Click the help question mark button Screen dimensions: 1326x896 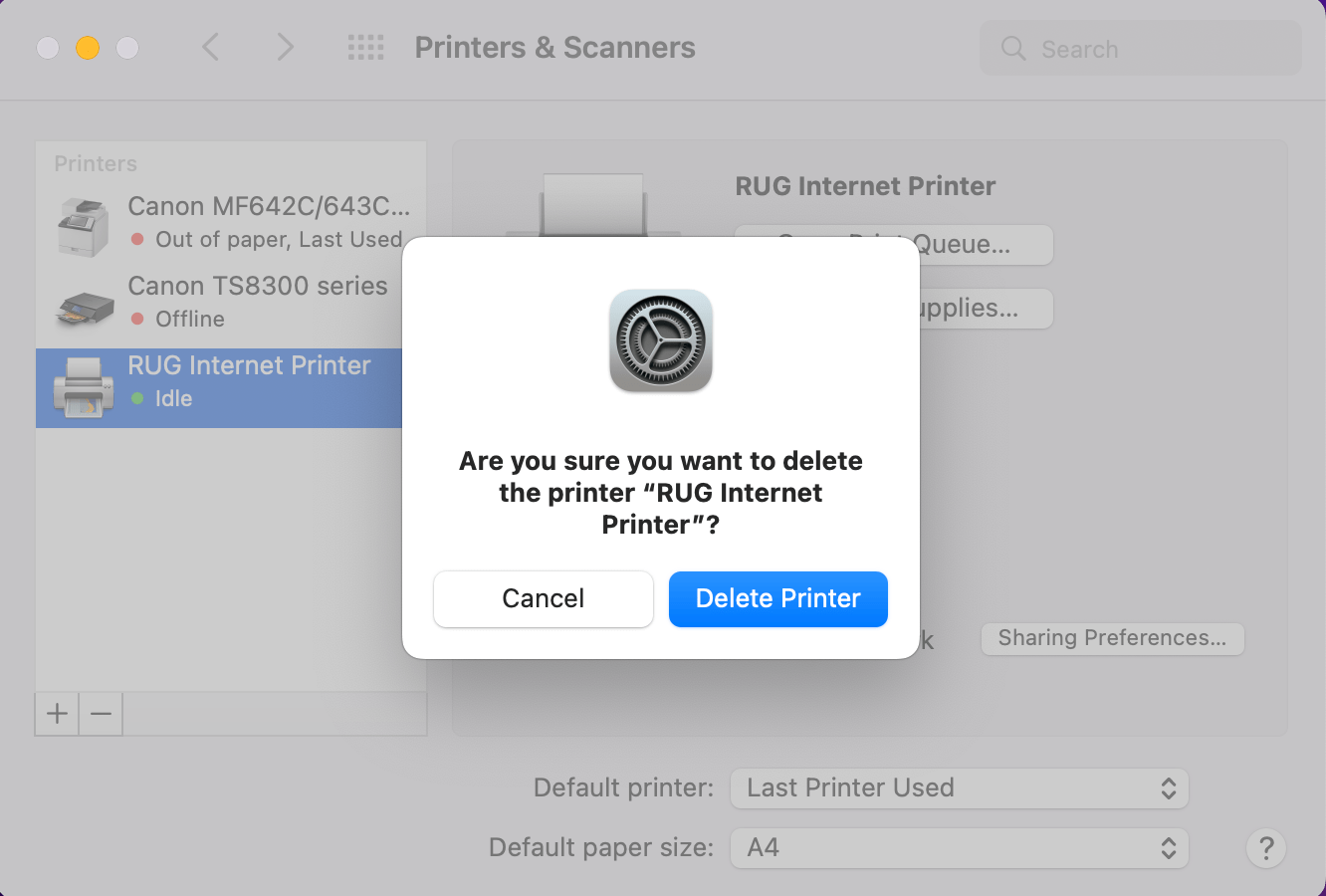[x=1265, y=848]
